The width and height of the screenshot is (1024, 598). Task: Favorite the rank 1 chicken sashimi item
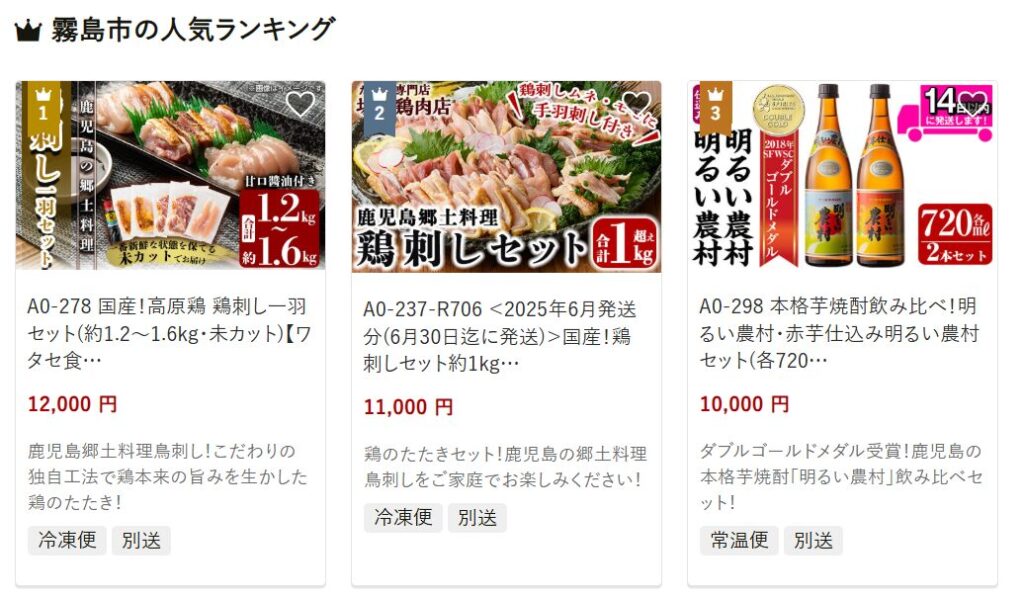click(x=300, y=104)
